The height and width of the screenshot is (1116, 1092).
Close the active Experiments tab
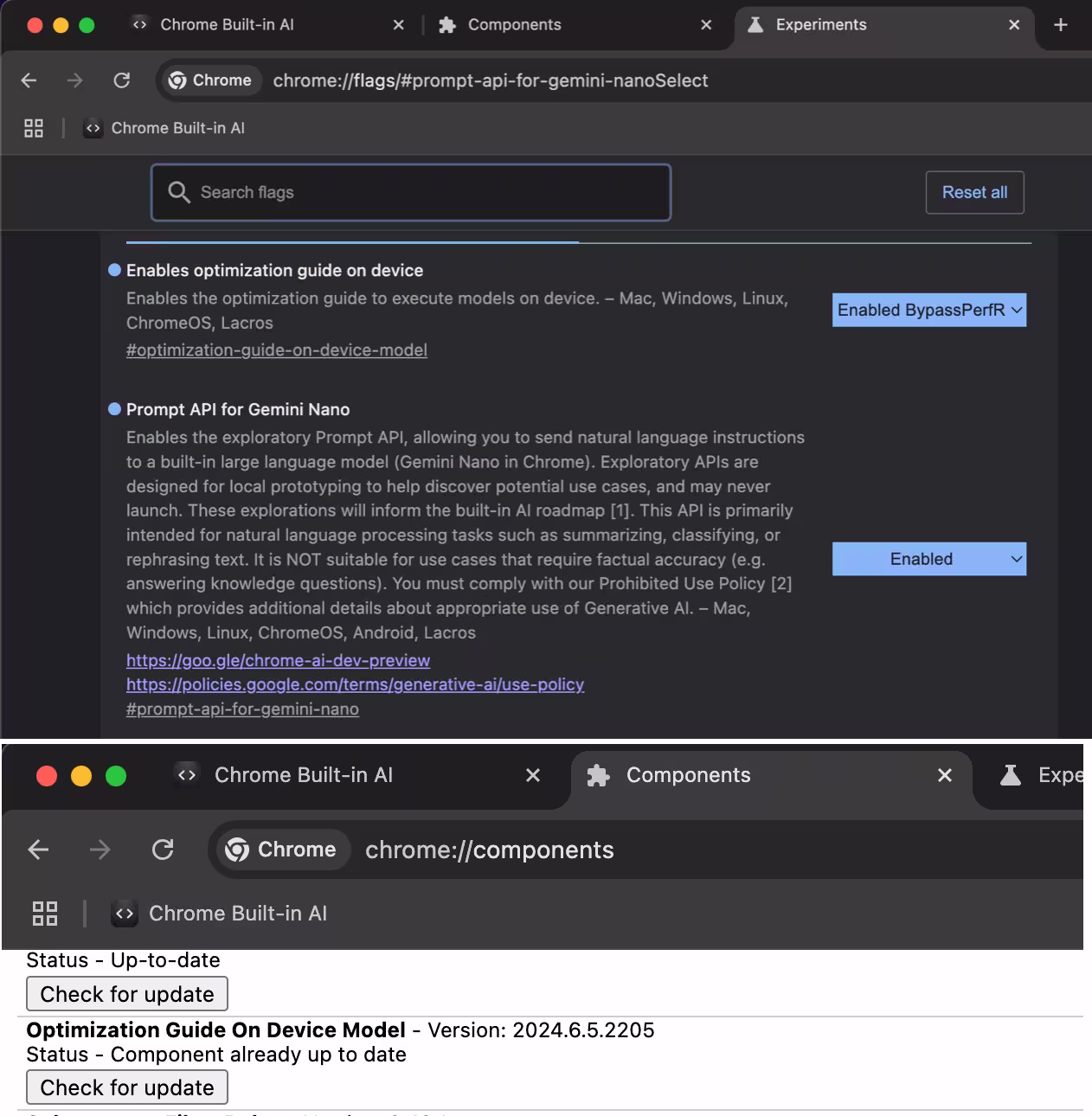point(1014,25)
